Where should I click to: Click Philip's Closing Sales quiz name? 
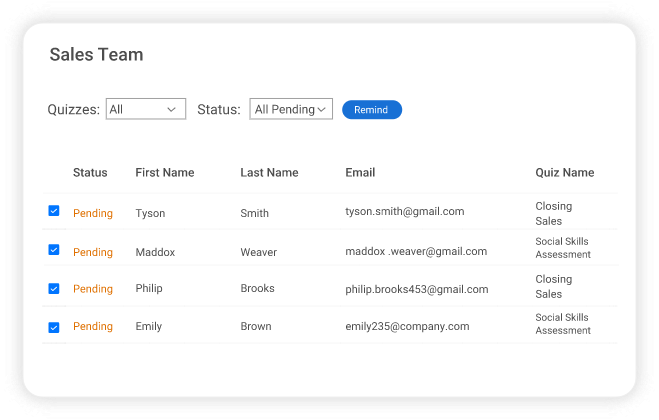coord(553,287)
